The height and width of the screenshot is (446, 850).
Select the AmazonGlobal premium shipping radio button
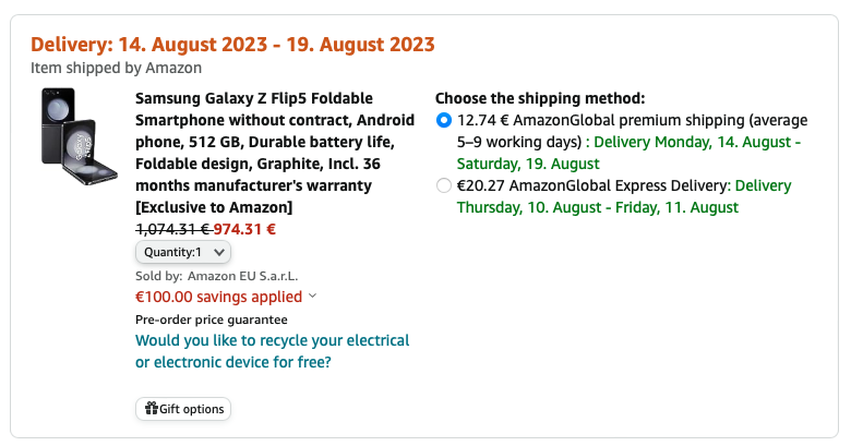coord(444,120)
